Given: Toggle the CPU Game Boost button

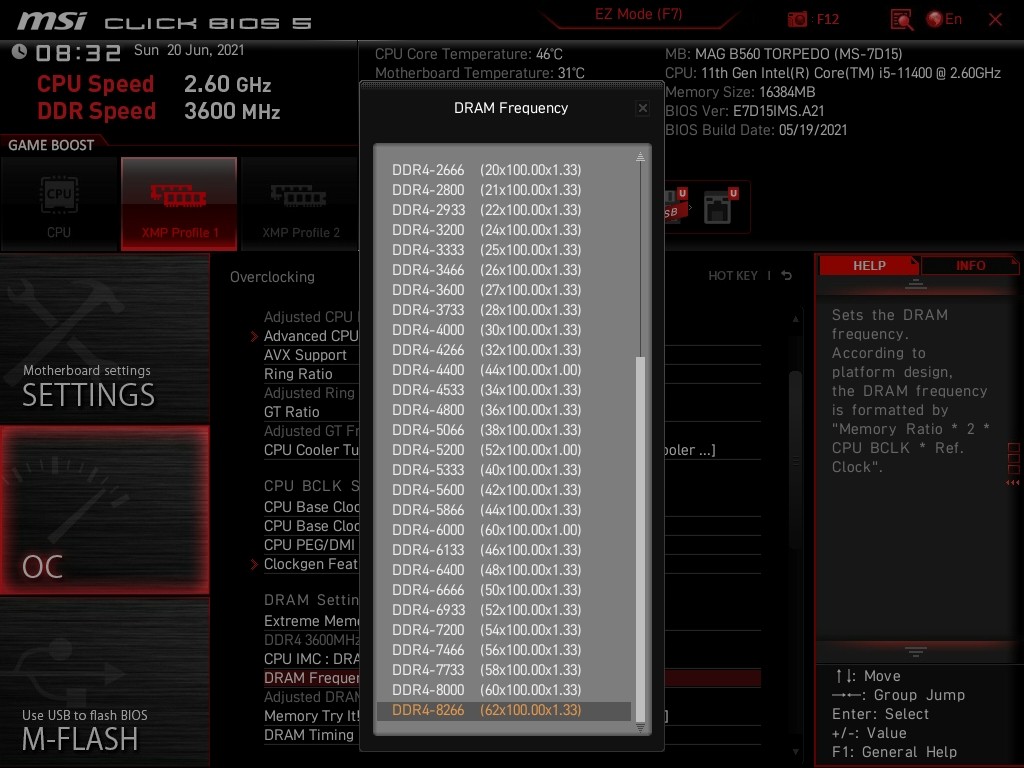Looking at the screenshot, I should coord(59,203).
